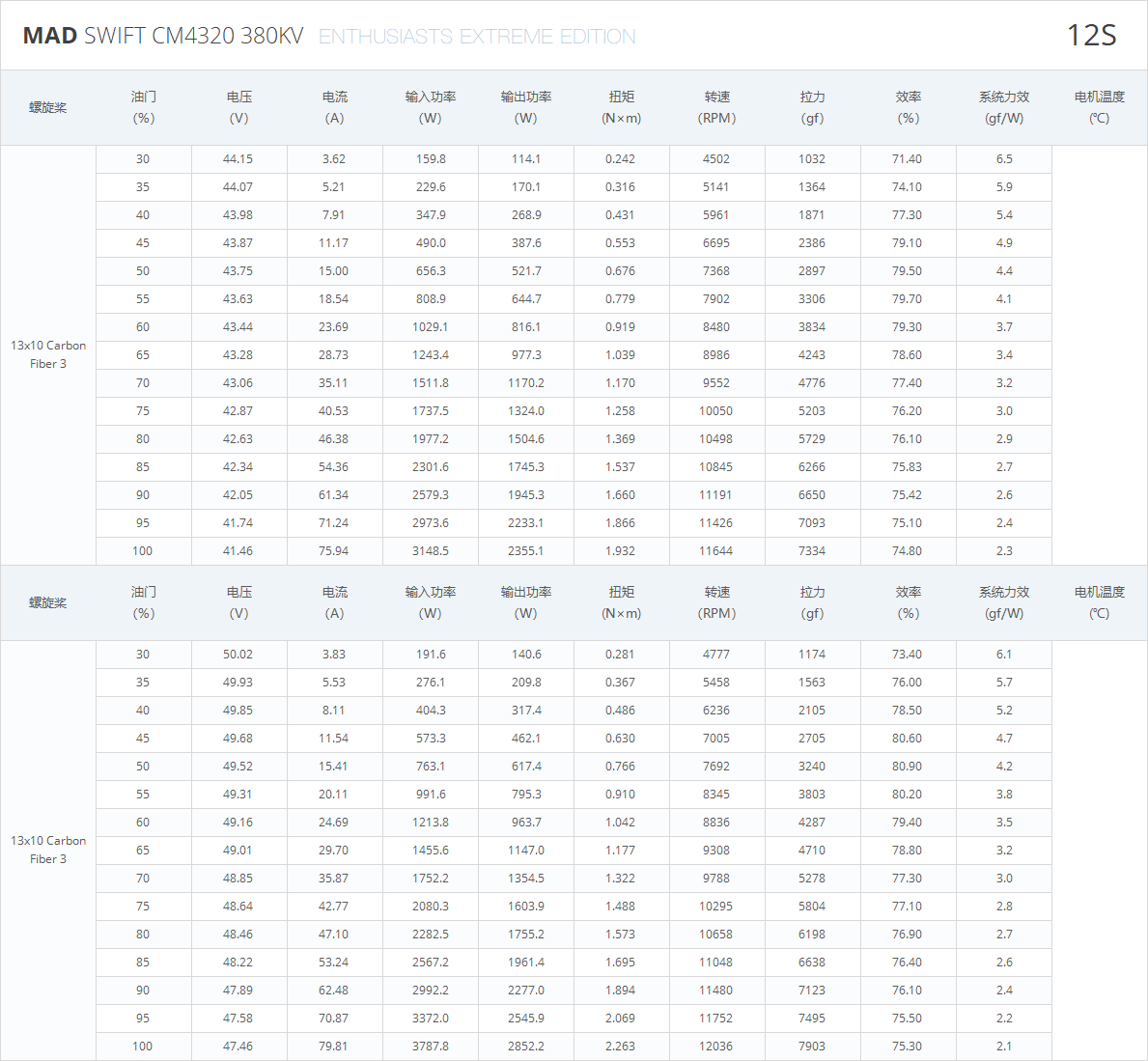Select torque cell 0.242
Viewport: 1148px width, 1061px height.
click(620, 159)
